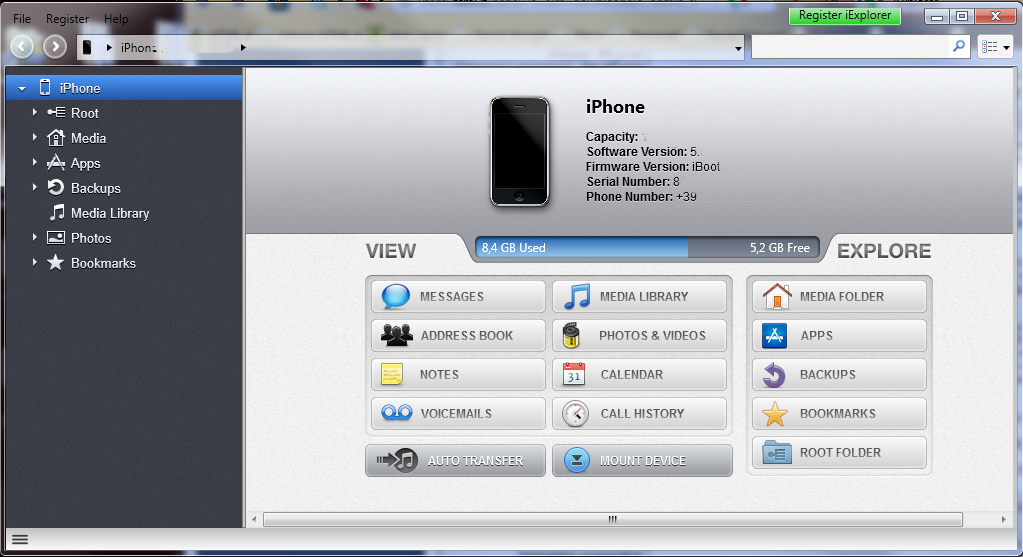Viewport: 1023px width, 557px height.
Task: Expand the Backups node in sidebar
Action: [x=34, y=188]
